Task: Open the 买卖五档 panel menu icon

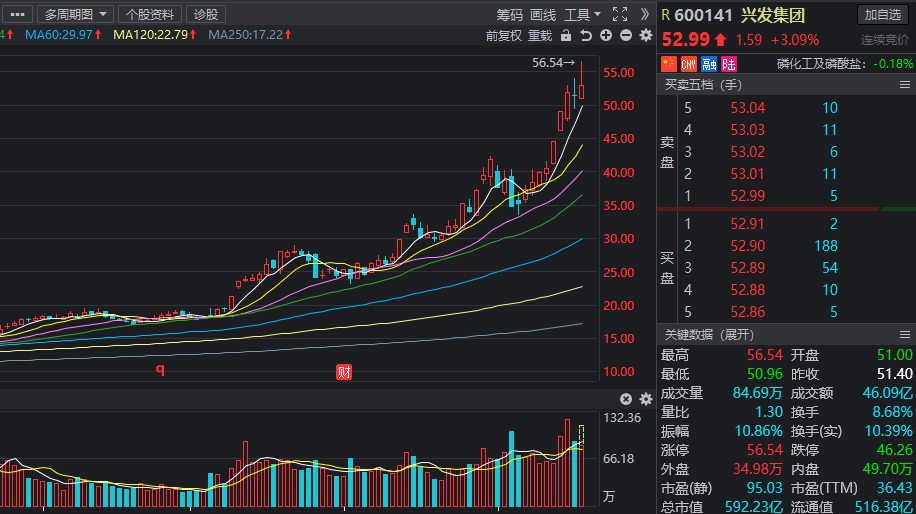Action: coord(905,85)
